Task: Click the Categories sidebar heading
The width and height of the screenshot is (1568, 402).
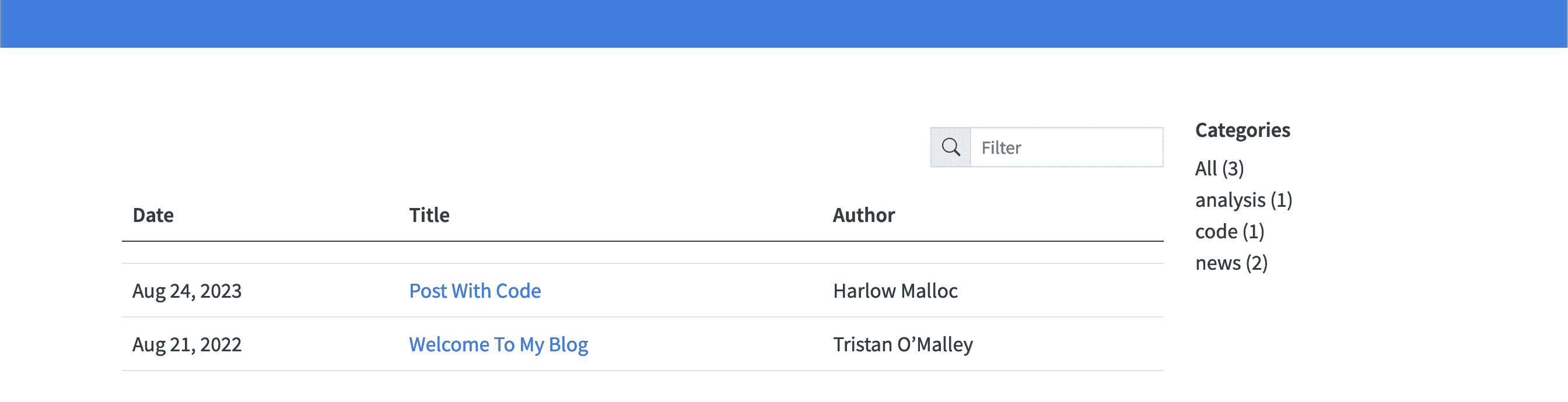Action: pyautogui.click(x=1242, y=130)
